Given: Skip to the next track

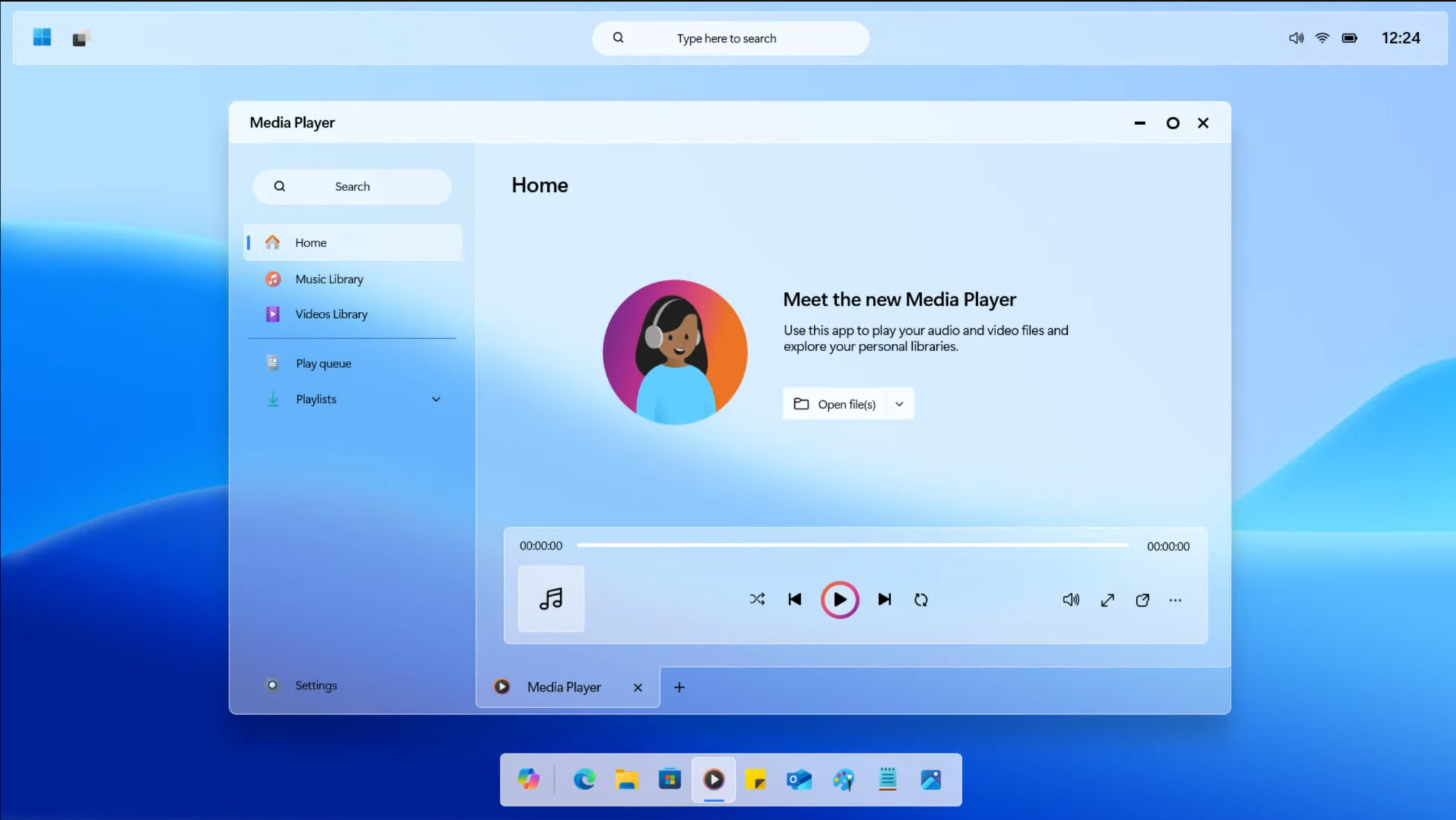Looking at the screenshot, I should 884,599.
